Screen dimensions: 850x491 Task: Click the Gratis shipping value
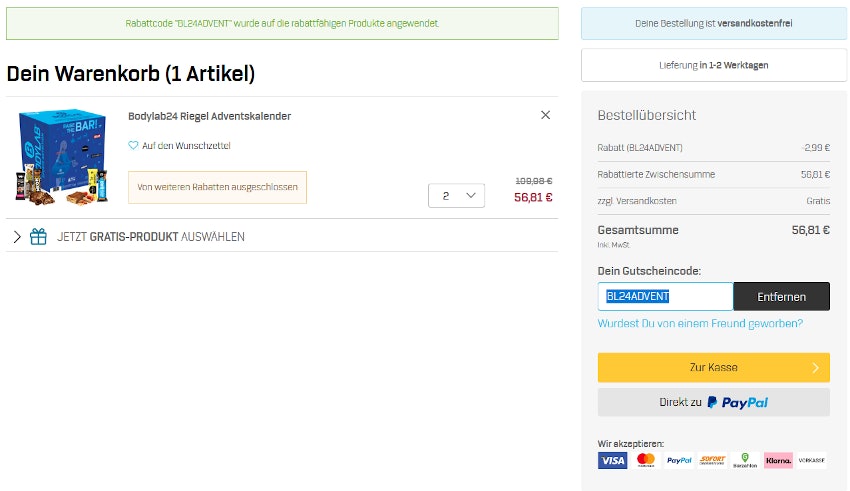pyautogui.click(x=818, y=201)
